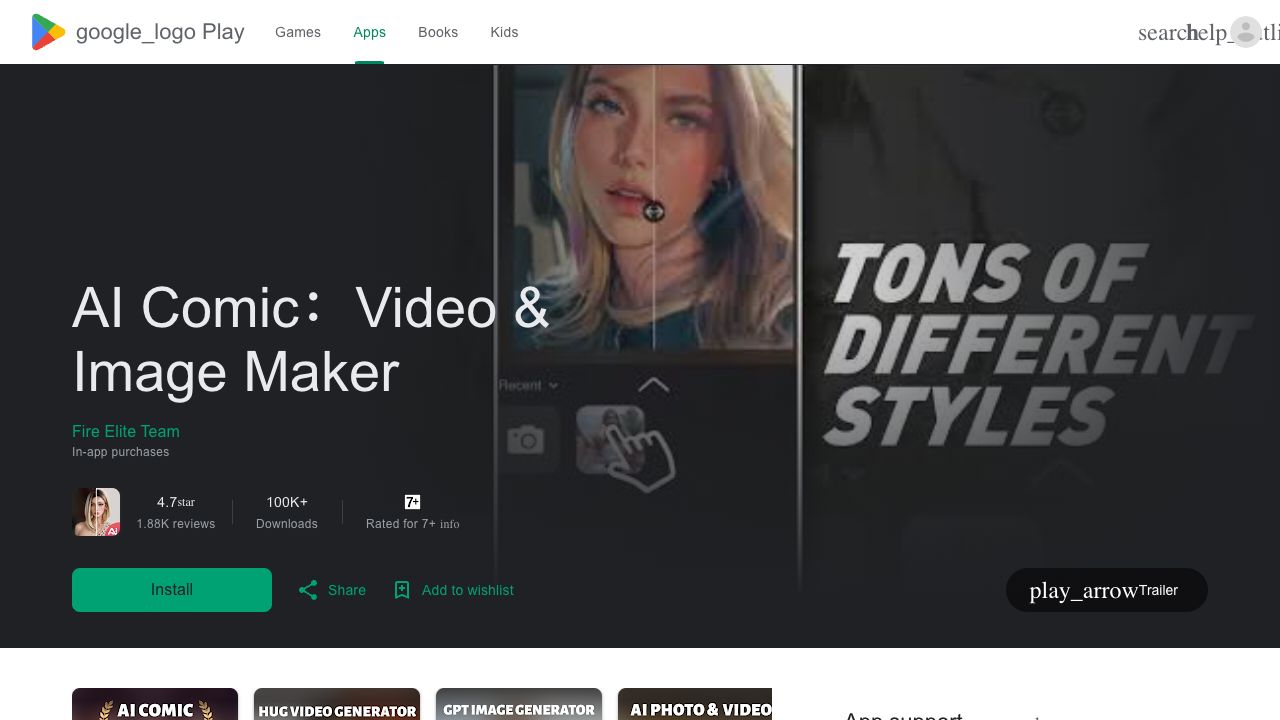
Task: Click the 7+ content rating badge
Action: [412, 502]
